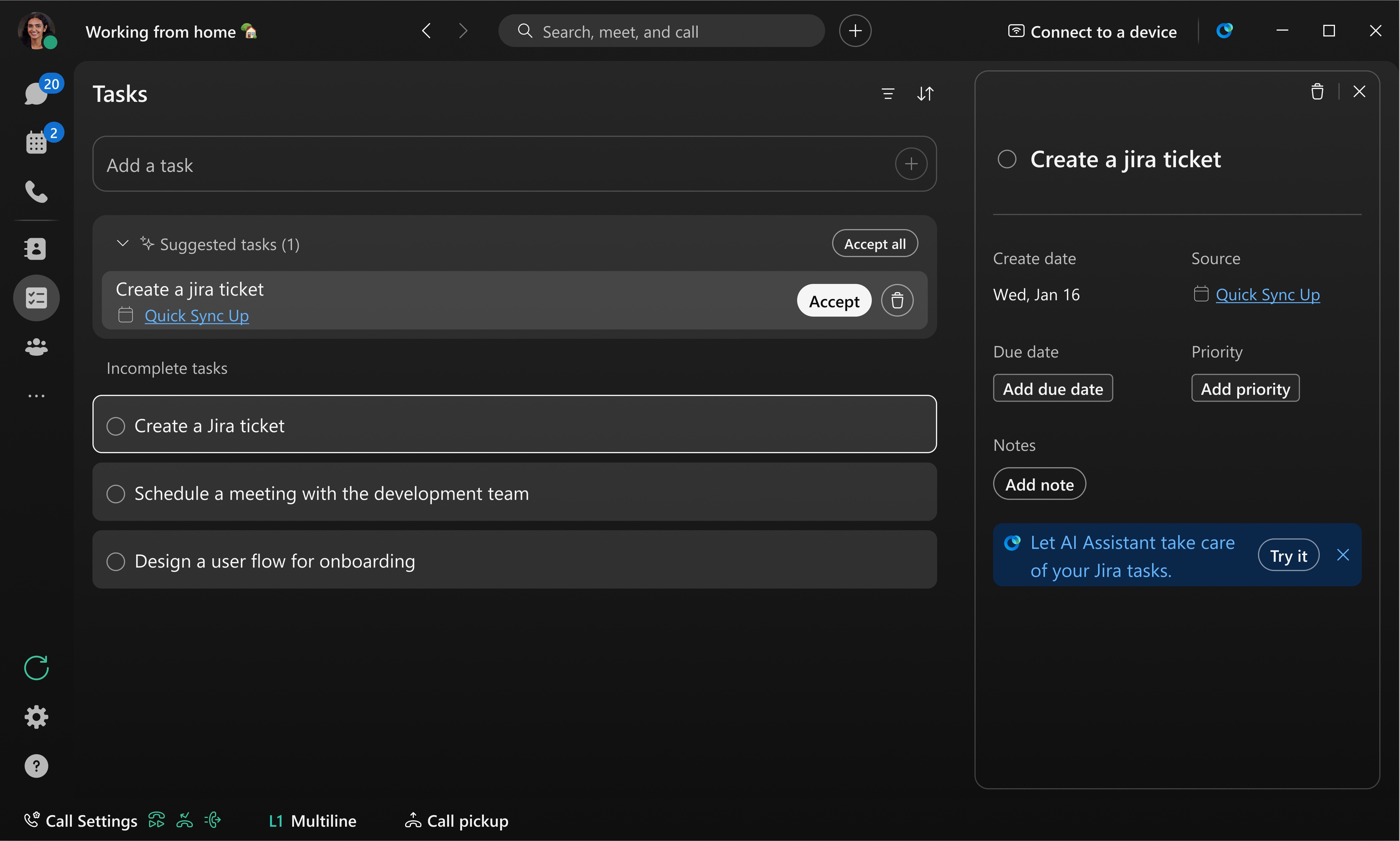Open the sort order options
The width and height of the screenshot is (1400, 841).
925,93
